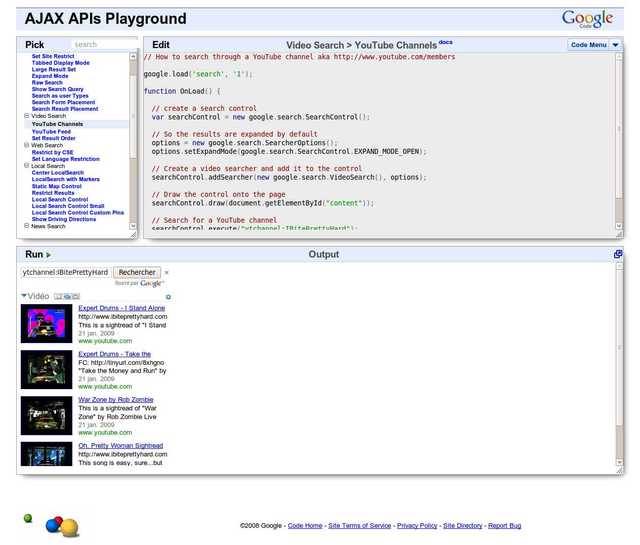The image size is (640, 545).
Task: Select Set Result Order sample
Action: pyautogui.click(x=53, y=138)
